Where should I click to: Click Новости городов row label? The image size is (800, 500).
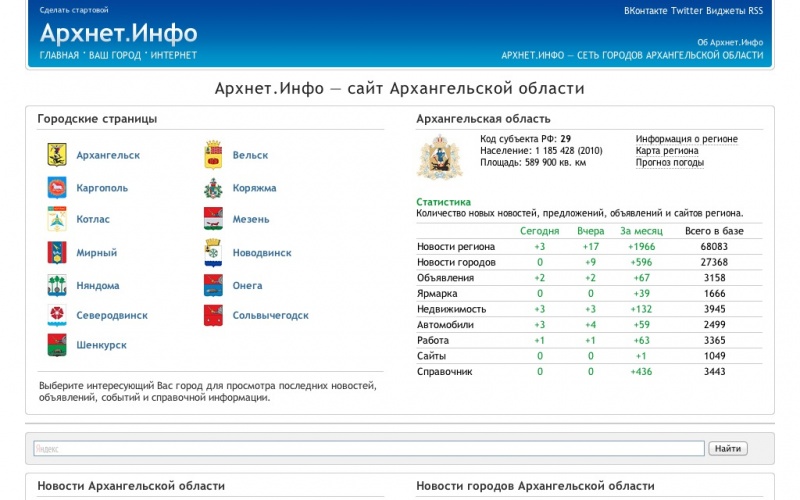coord(456,262)
